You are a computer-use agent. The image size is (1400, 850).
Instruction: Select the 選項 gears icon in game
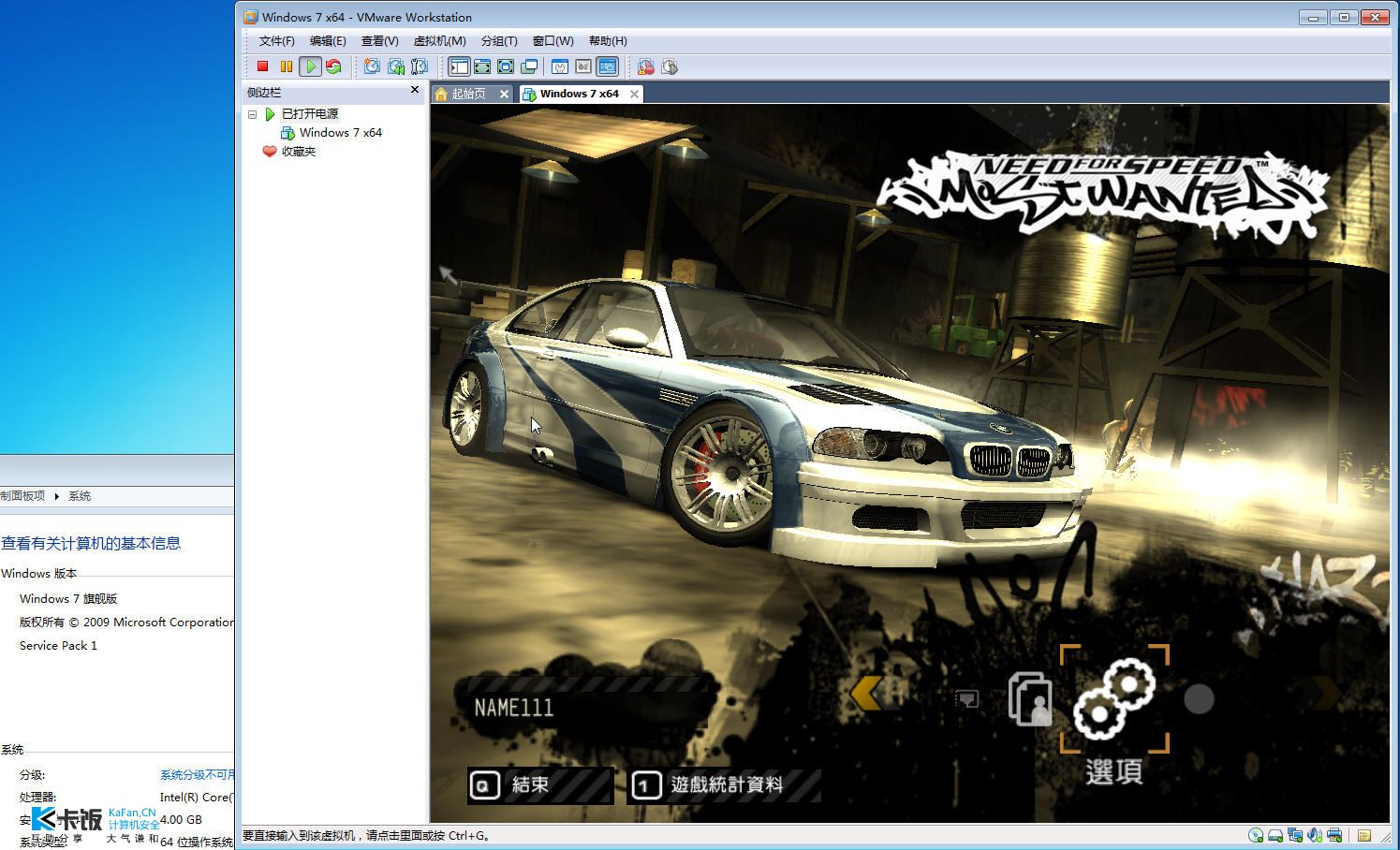click(1114, 698)
